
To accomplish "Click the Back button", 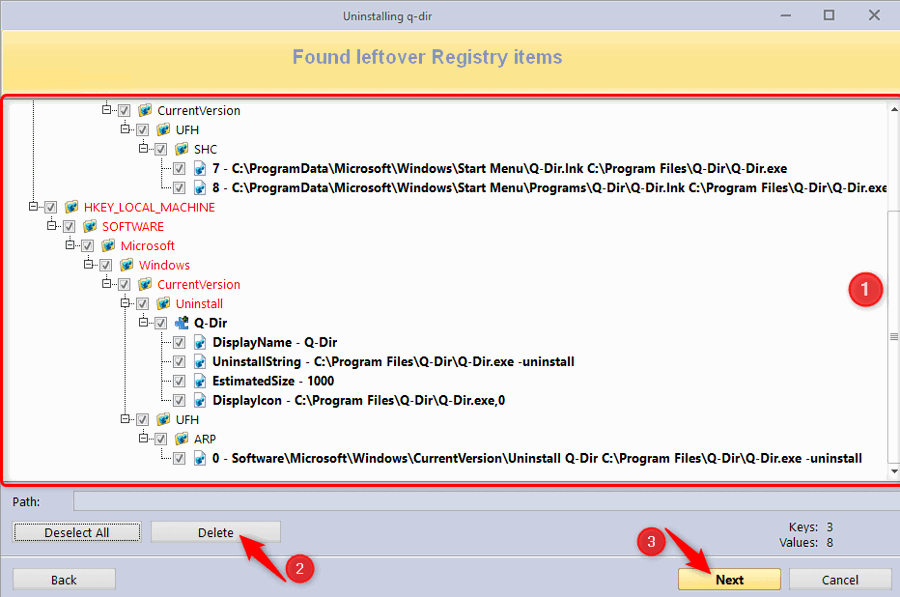I will (x=64, y=579).
